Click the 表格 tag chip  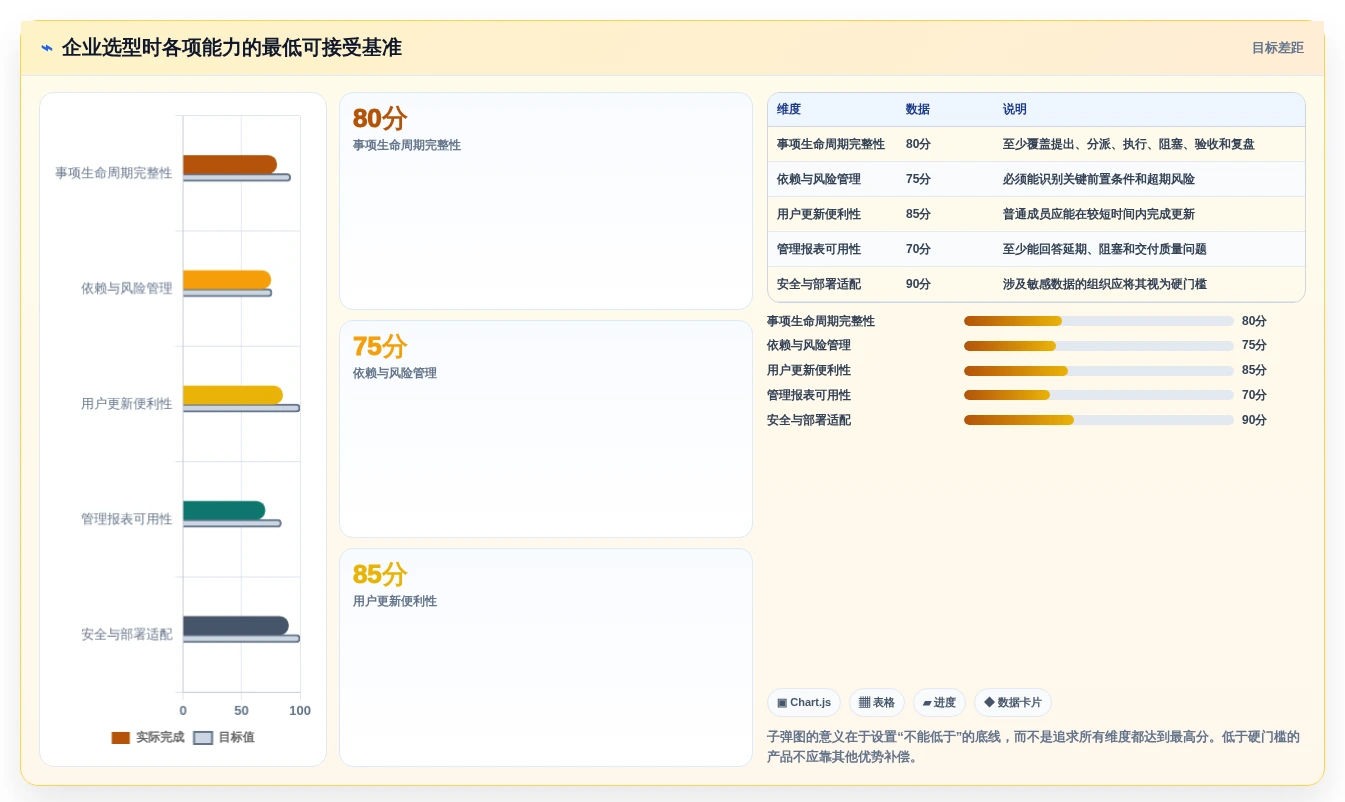[x=877, y=703]
